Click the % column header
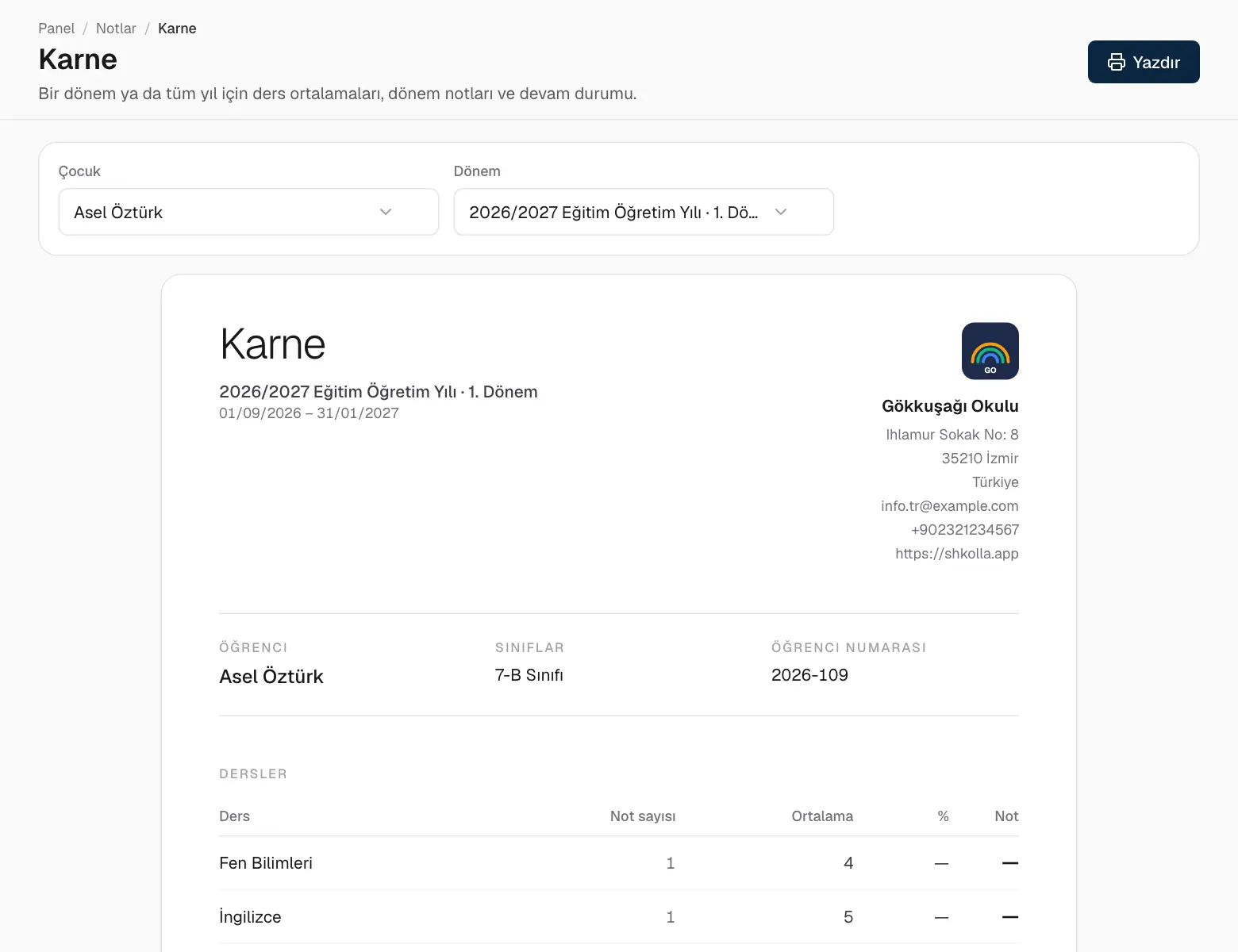Viewport: 1238px width, 952px height. click(x=943, y=816)
